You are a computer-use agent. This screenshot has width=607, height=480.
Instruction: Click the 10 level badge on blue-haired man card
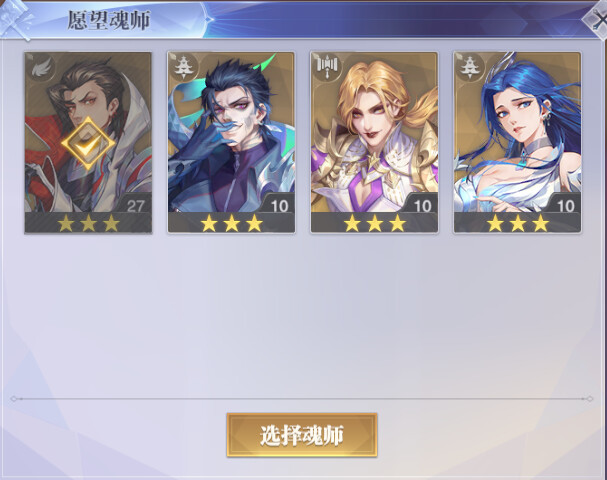[279, 206]
